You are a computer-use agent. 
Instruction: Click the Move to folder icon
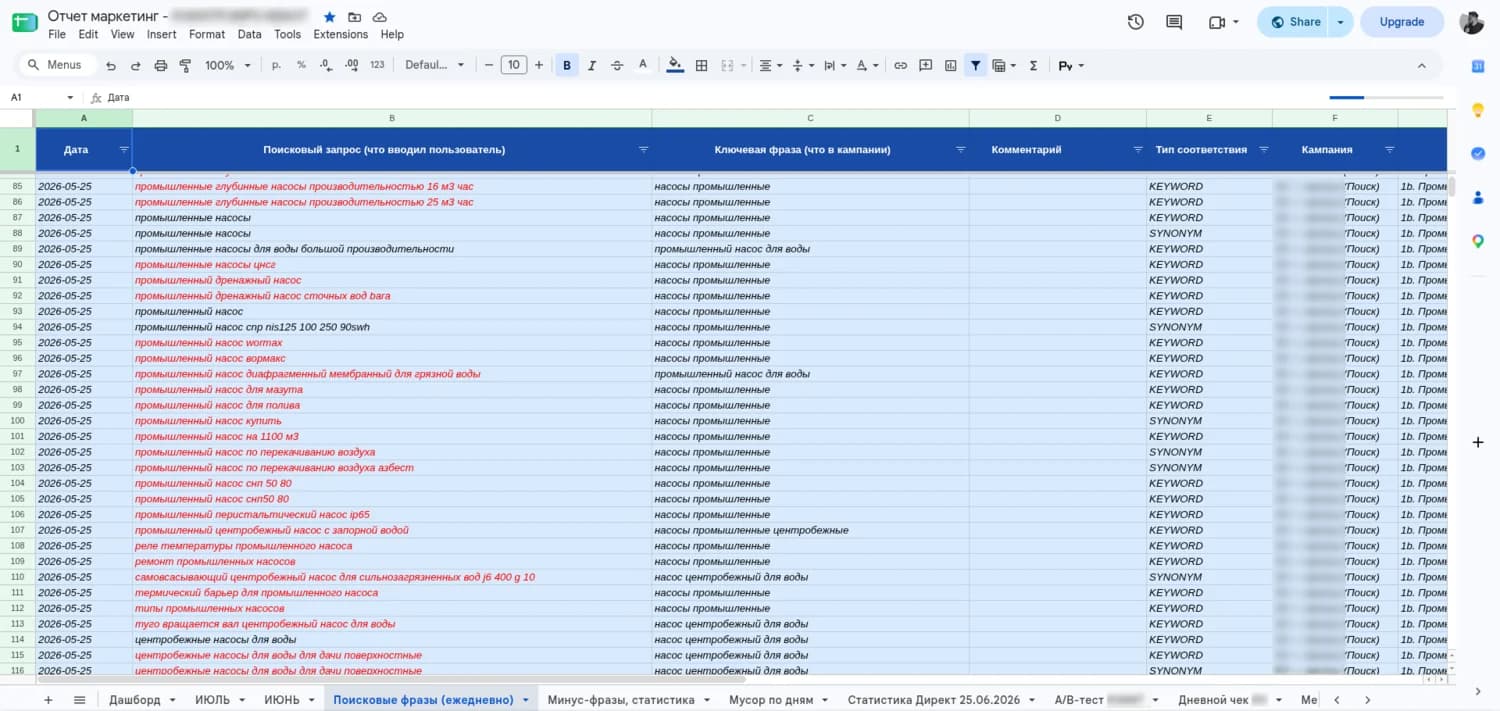click(355, 17)
